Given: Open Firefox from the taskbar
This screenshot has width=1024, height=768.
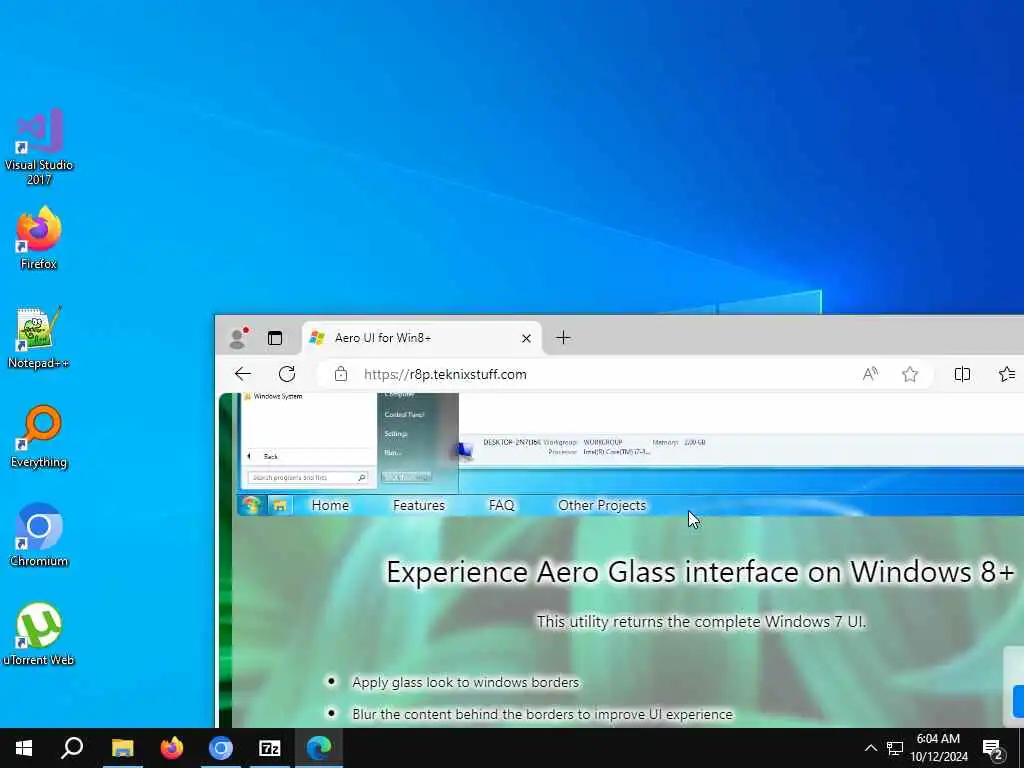Looking at the screenshot, I should (172, 748).
